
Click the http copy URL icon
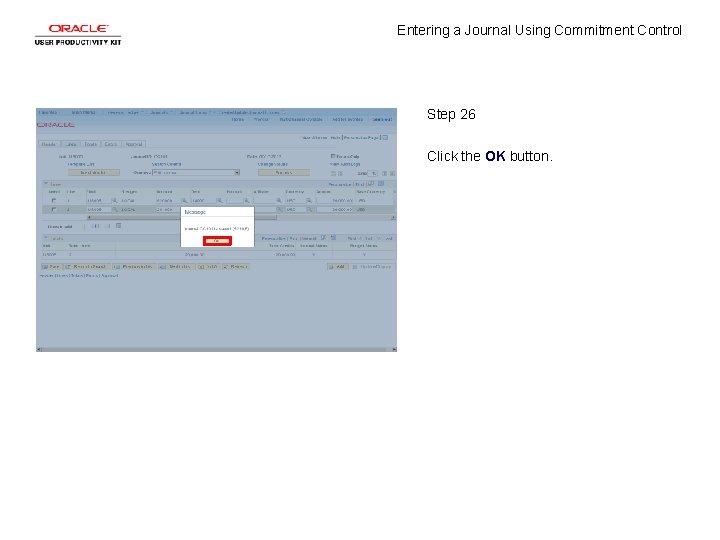point(385,138)
